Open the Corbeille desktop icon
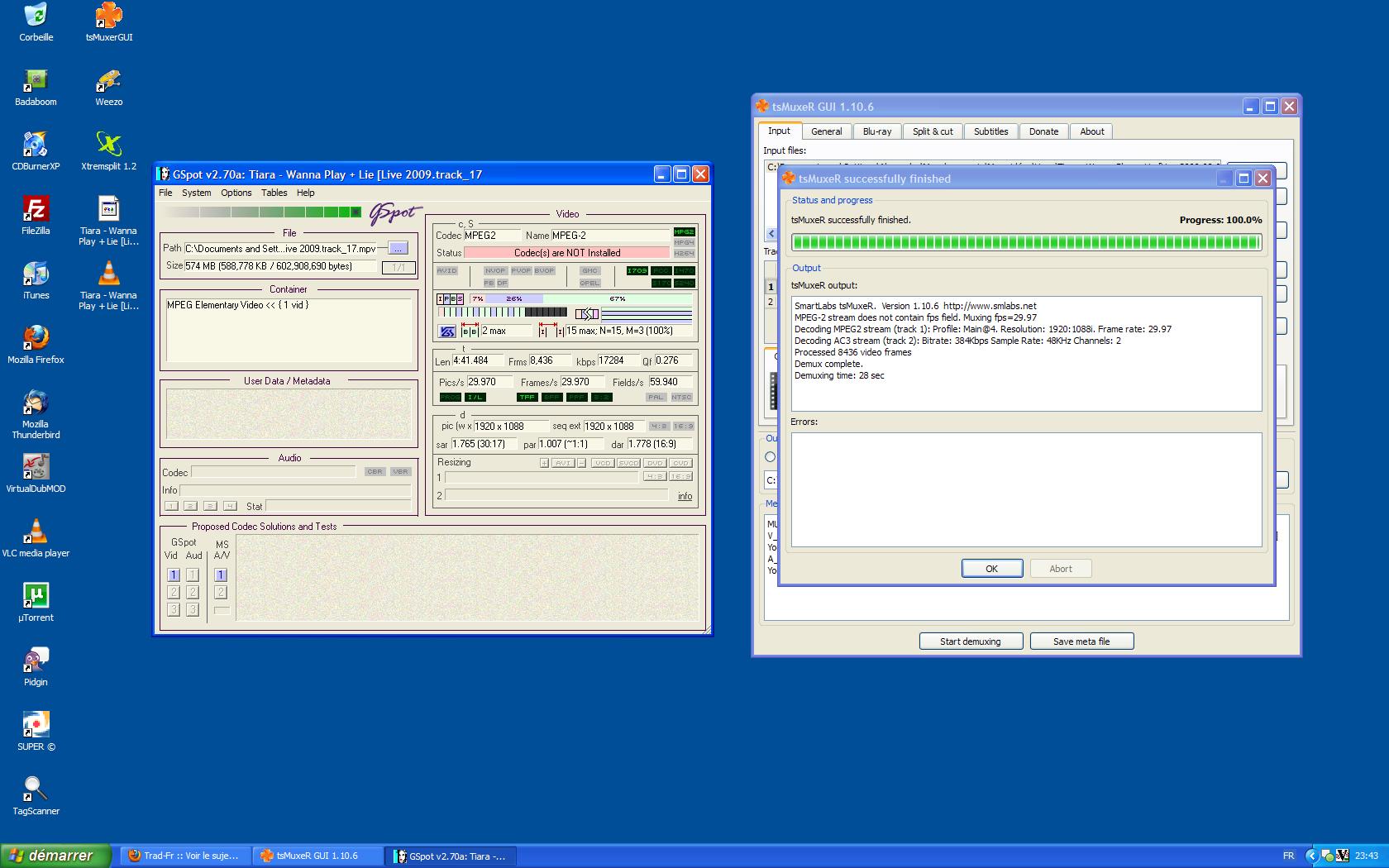This screenshot has width=1389, height=868. tap(36, 23)
